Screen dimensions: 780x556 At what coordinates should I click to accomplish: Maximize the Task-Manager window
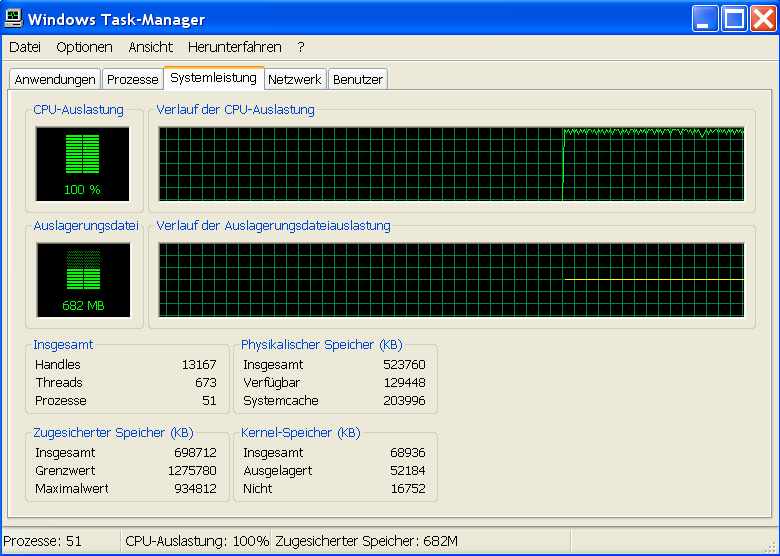coord(734,19)
